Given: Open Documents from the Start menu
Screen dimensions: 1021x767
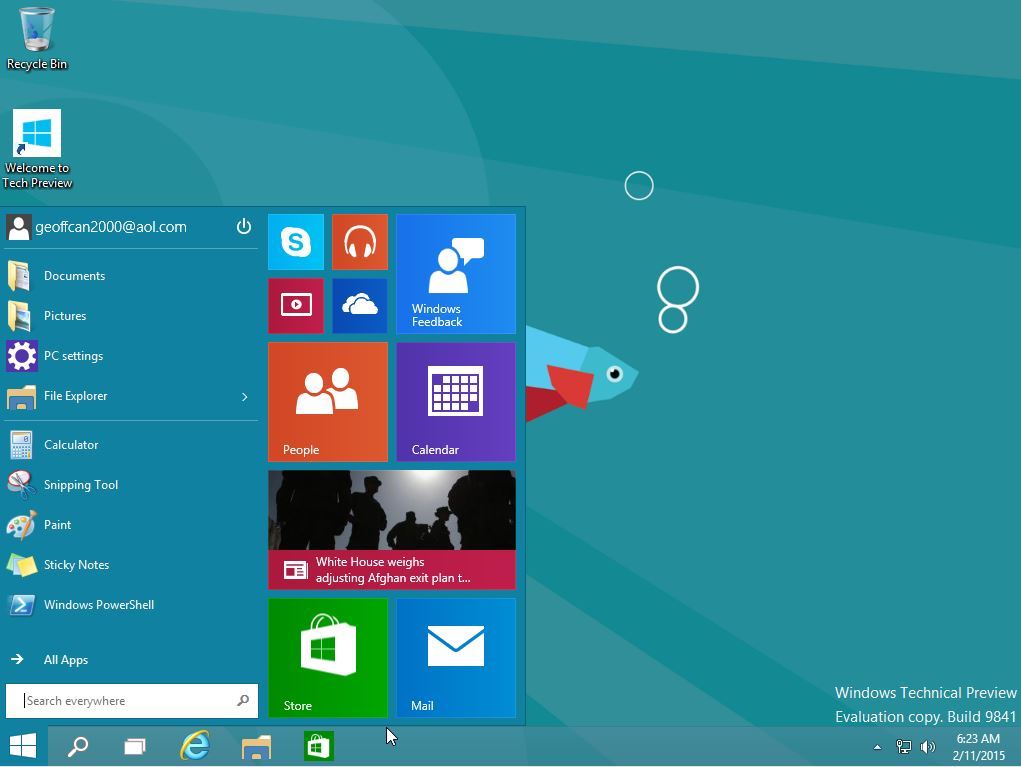Looking at the screenshot, I should coord(132,276).
